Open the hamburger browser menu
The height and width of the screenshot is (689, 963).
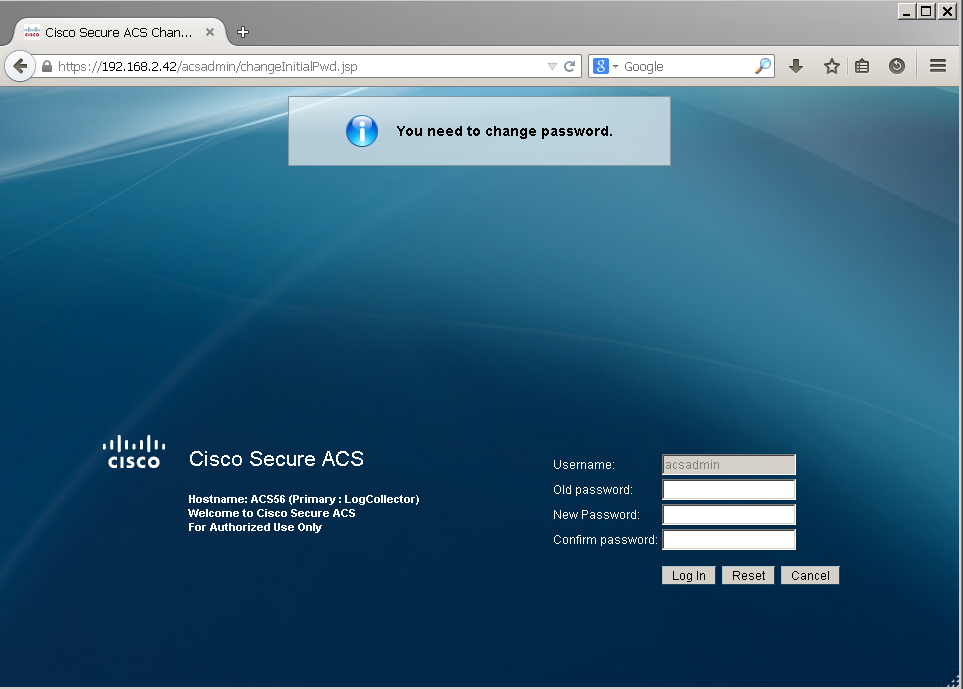[x=938, y=66]
